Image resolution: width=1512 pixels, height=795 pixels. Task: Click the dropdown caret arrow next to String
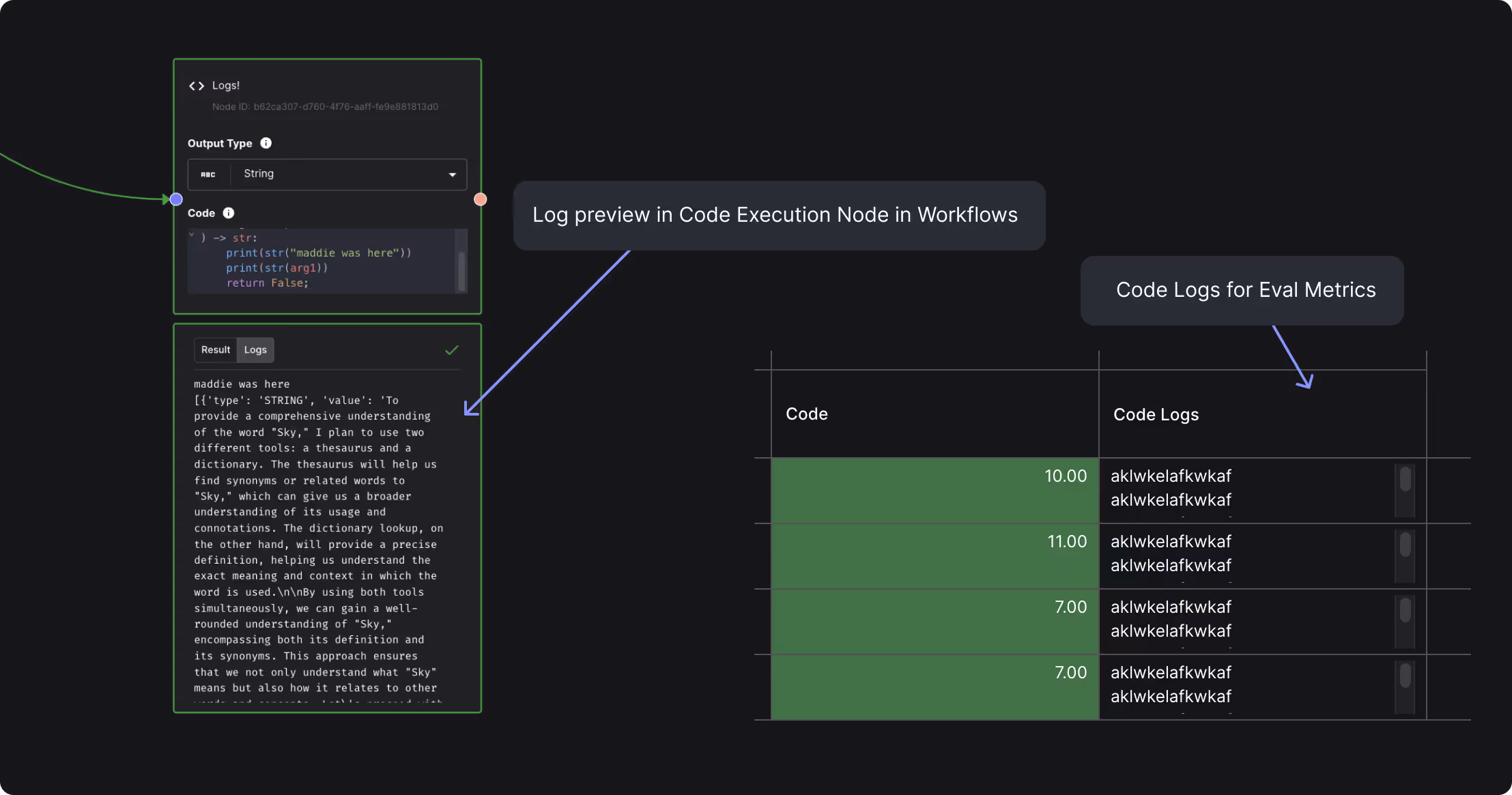pos(452,175)
